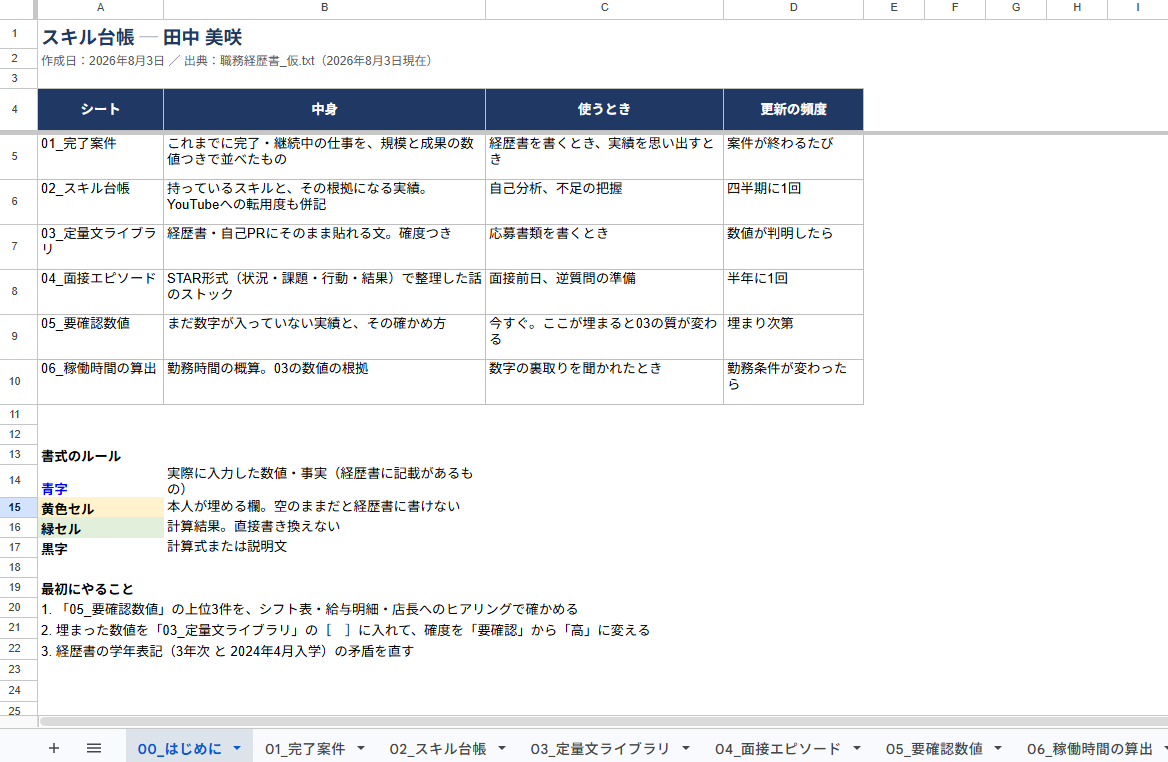Select step 2 cell about 03_定量文ライブラリ
Image resolution: width=1168 pixels, height=762 pixels.
coord(345,630)
